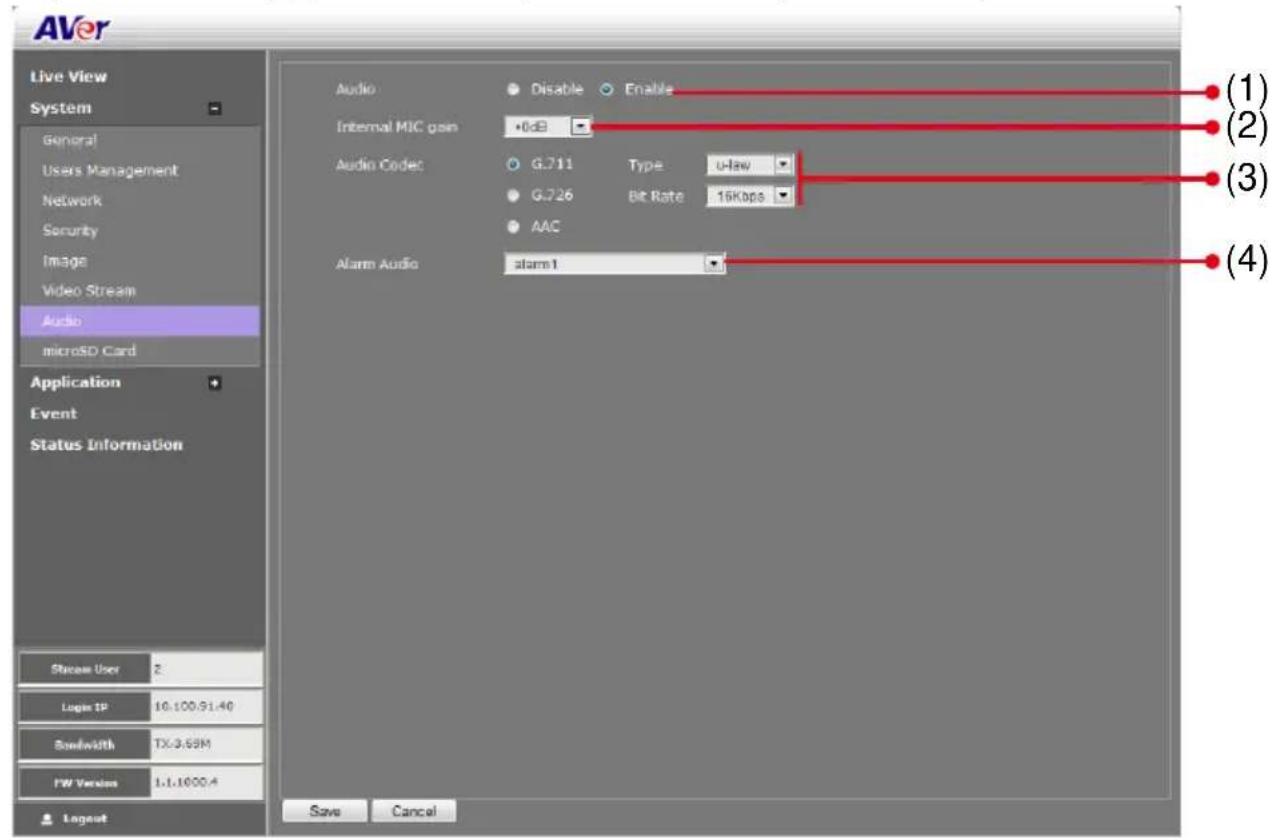Open the Network settings page
This screenshot has height=840, width=1282.
[72, 201]
